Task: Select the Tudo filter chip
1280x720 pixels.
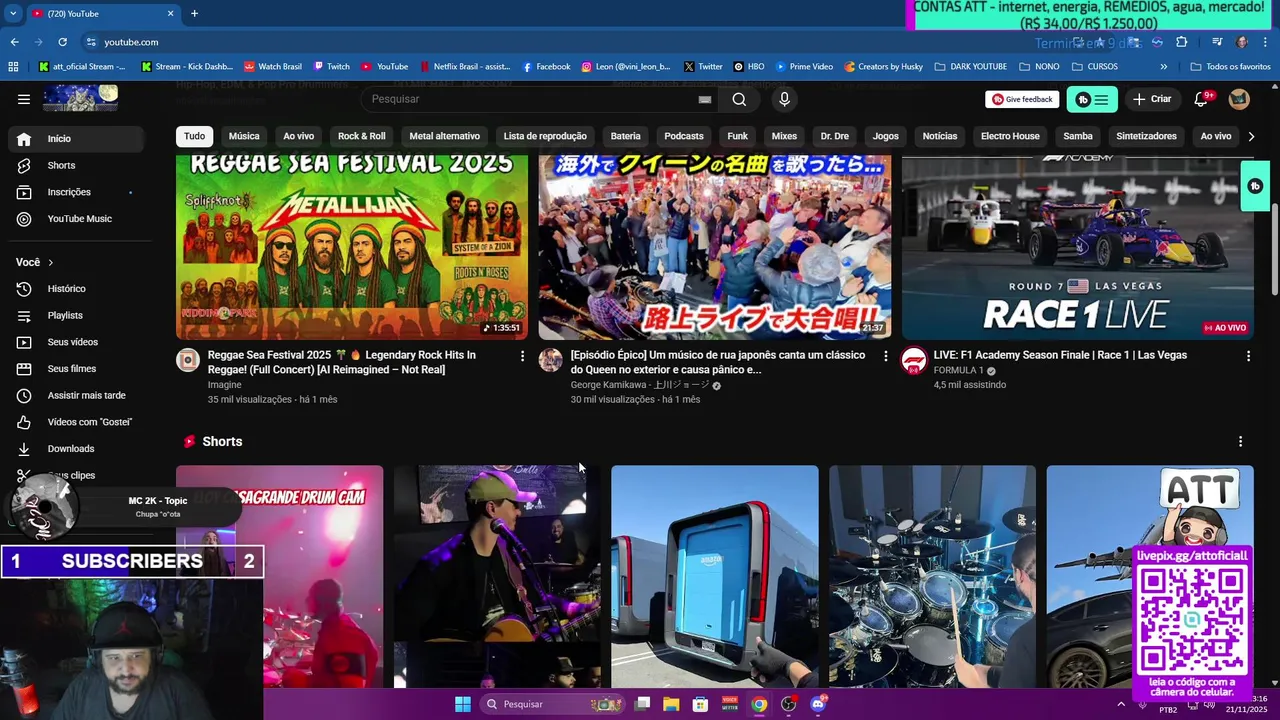Action: click(194, 136)
